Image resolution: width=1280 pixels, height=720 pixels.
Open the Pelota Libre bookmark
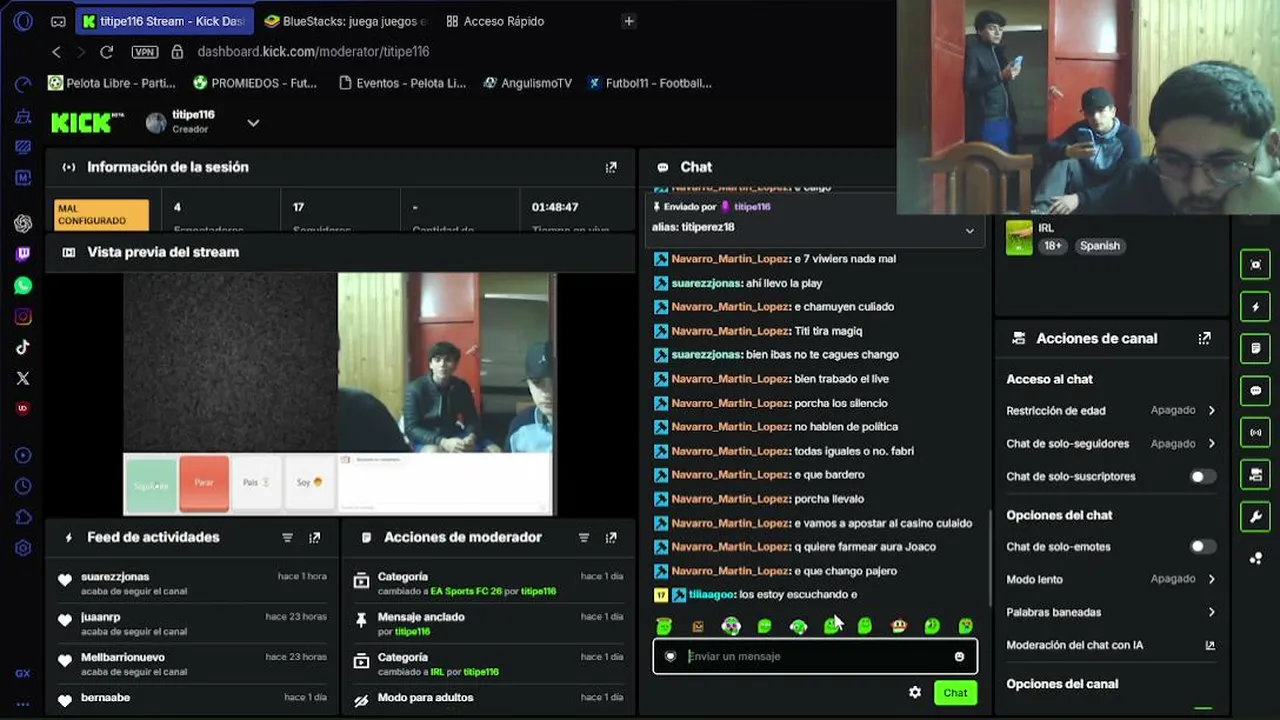coord(112,83)
